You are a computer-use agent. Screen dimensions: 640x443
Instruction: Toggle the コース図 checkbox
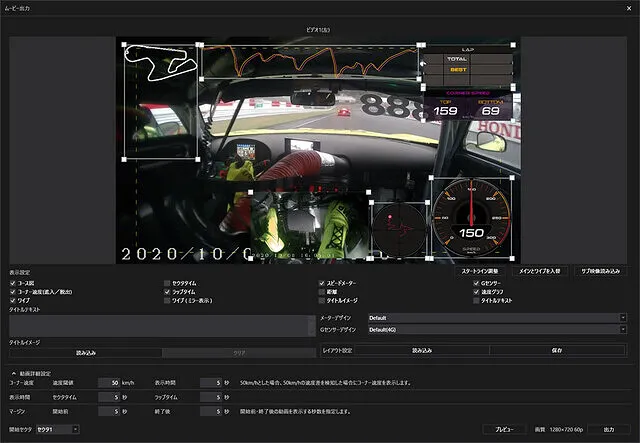[13, 283]
